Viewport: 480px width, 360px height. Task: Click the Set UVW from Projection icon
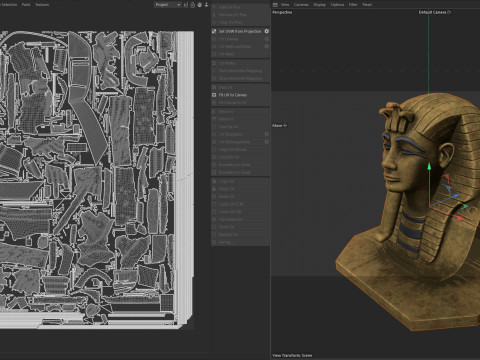coord(214,31)
